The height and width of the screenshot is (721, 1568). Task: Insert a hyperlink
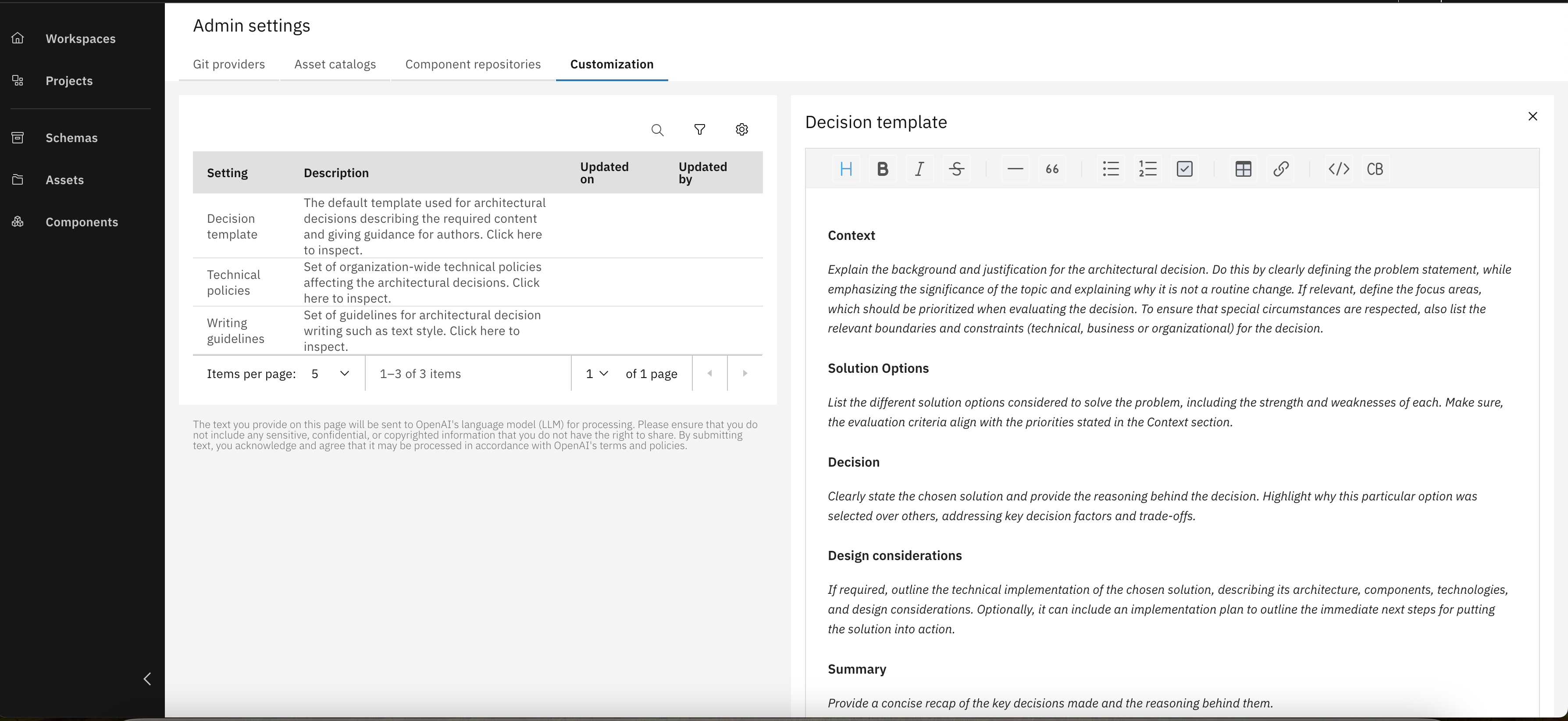tap(1281, 169)
